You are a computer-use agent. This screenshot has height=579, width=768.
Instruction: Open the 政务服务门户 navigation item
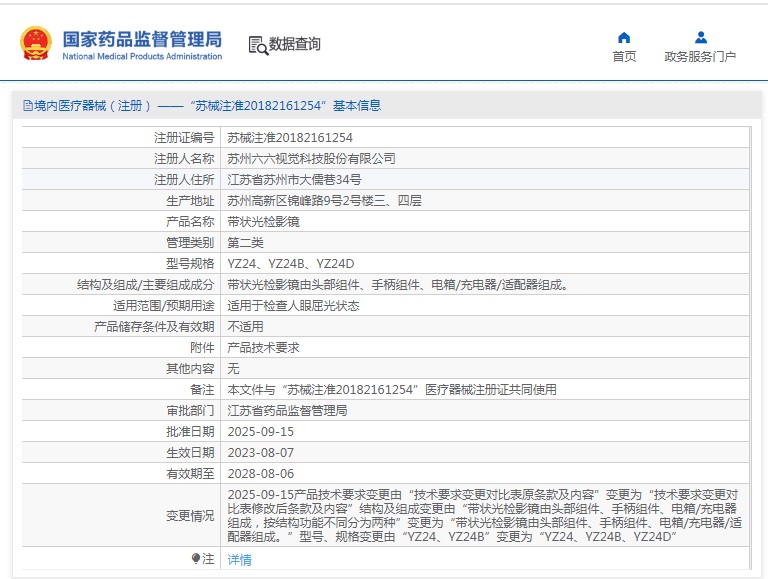click(700, 57)
